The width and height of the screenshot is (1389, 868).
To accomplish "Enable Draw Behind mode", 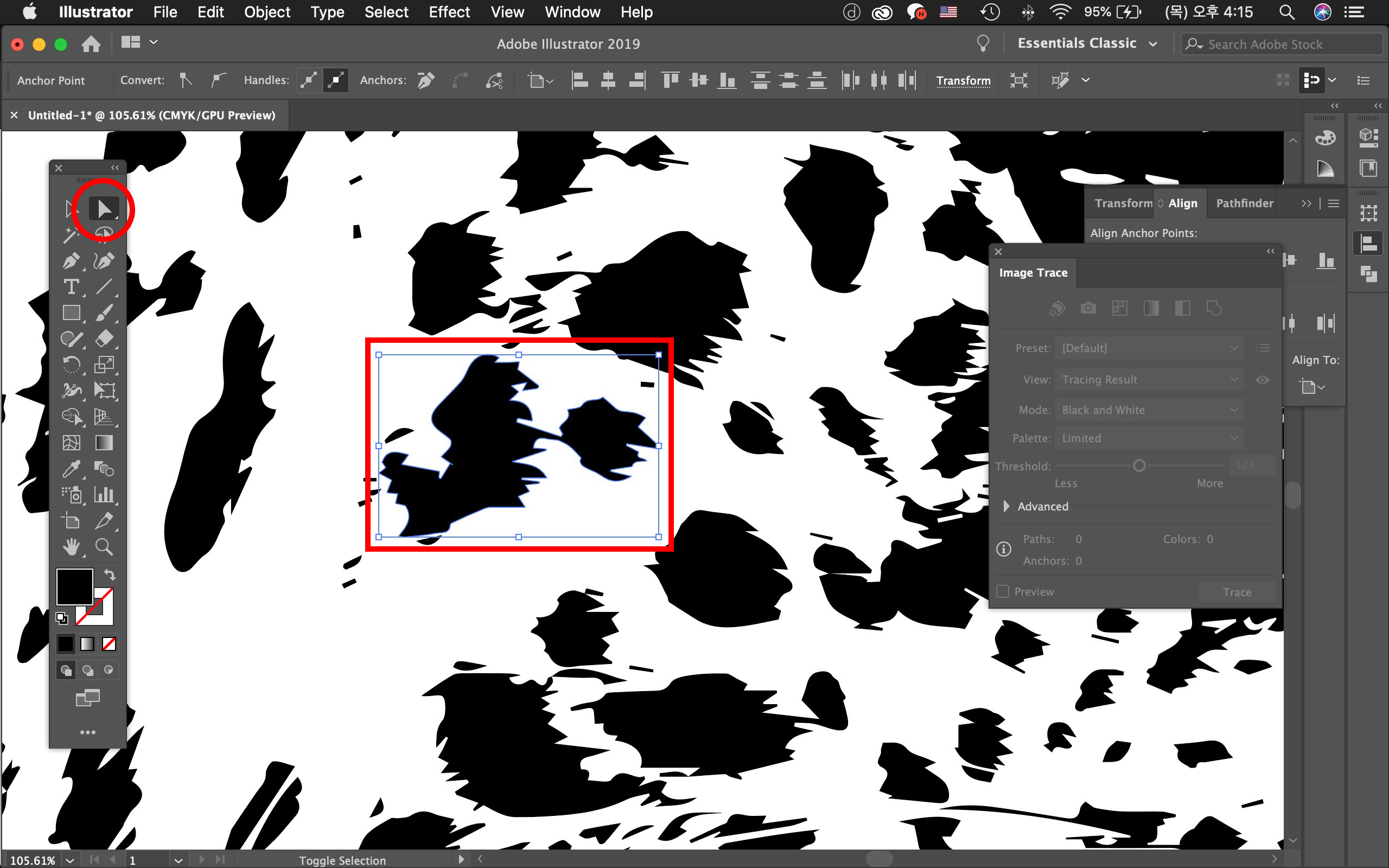I will point(87,670).
